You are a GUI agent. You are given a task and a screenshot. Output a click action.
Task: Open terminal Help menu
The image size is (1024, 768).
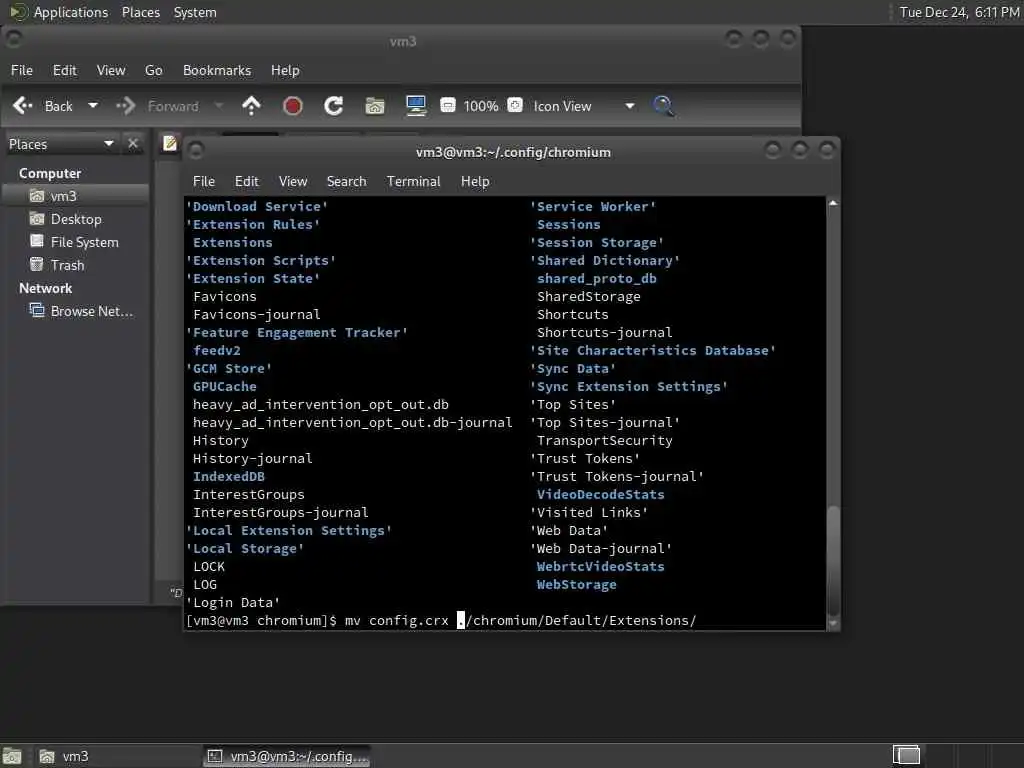click(x=475, y=182)
